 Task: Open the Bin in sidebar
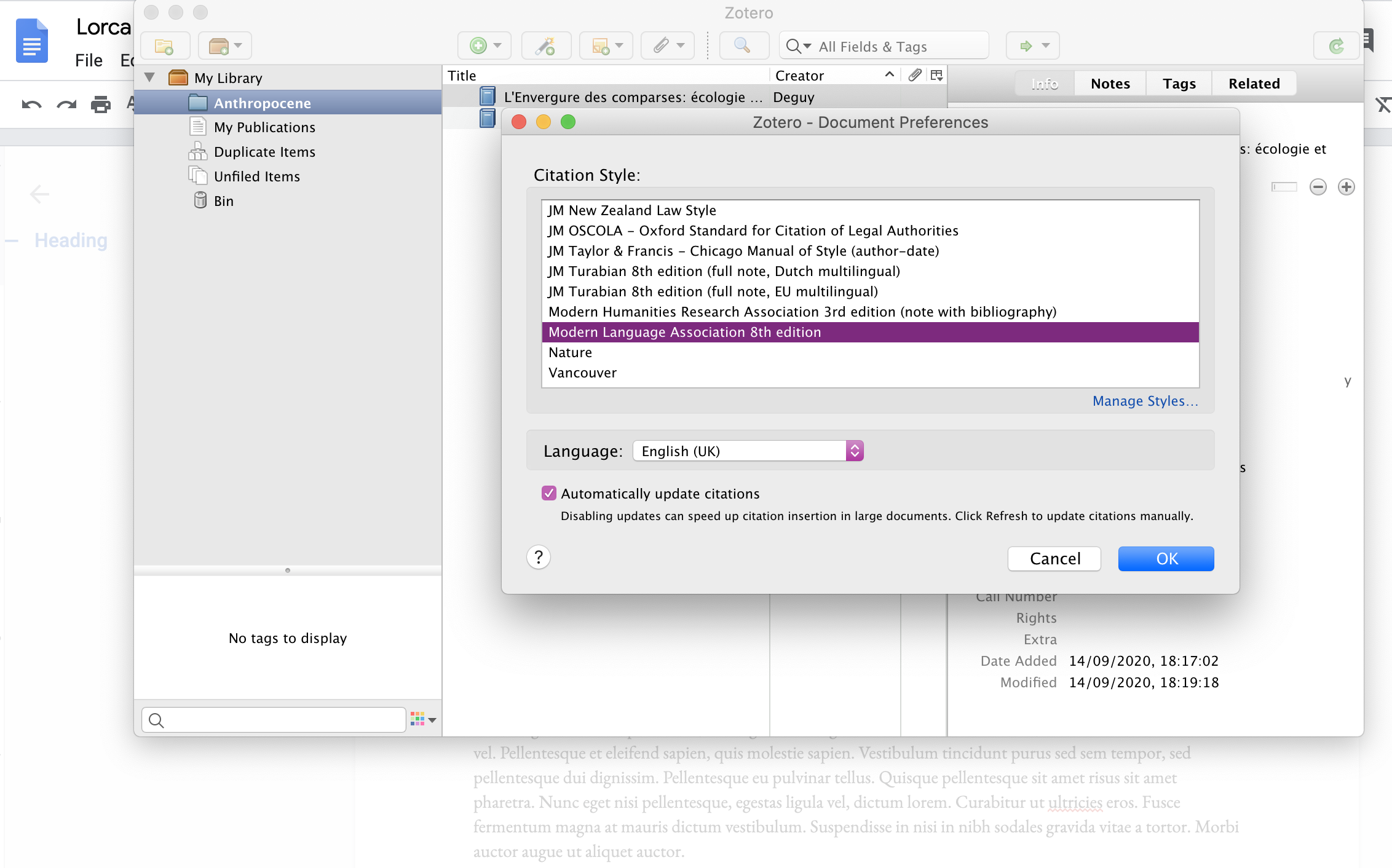223,201
